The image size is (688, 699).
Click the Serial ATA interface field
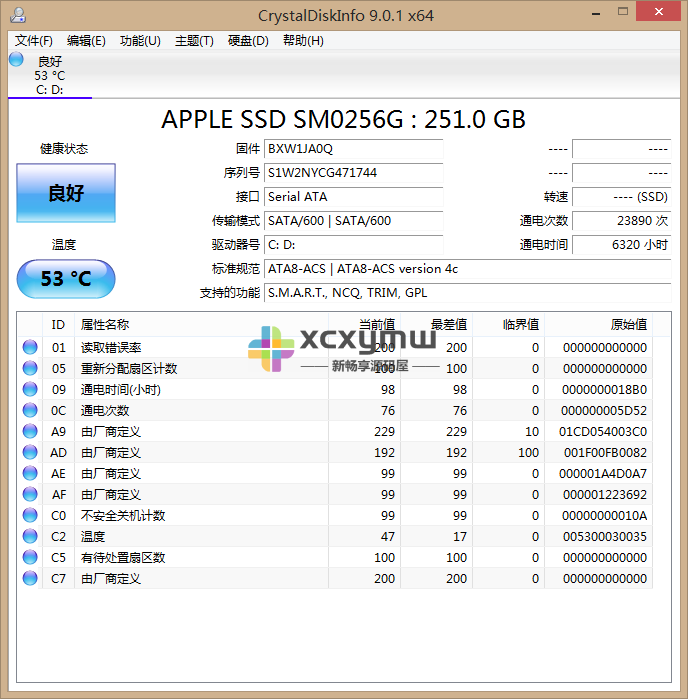pos(354,197)
